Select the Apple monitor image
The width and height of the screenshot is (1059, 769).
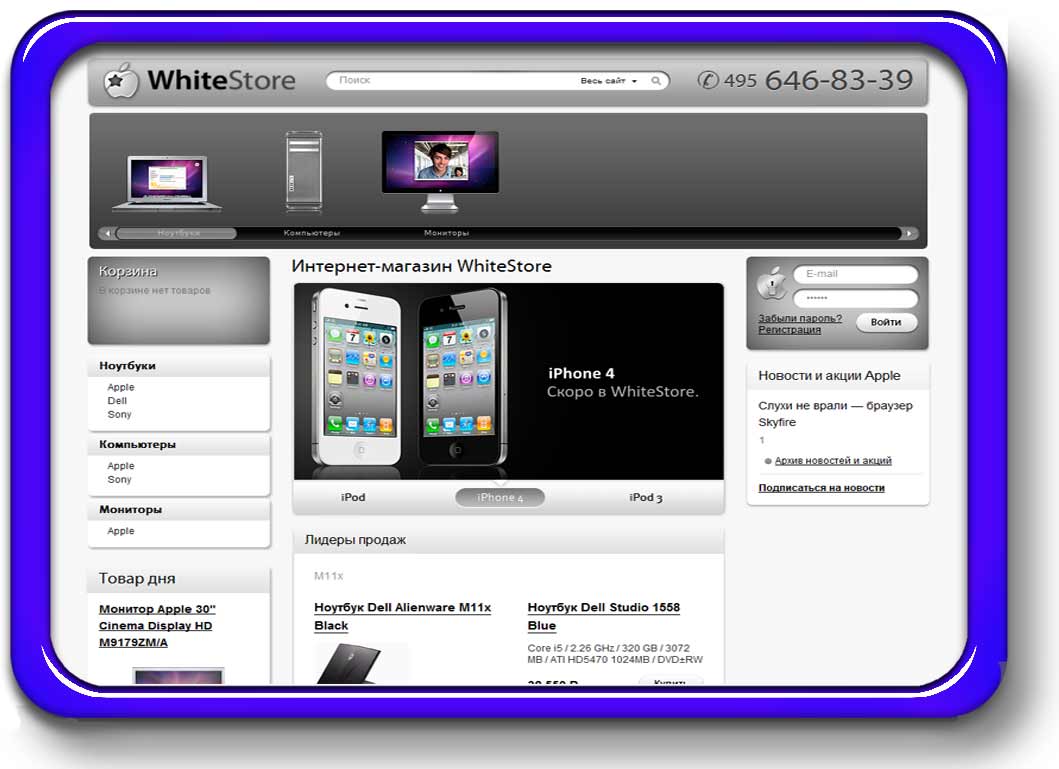coord(439,168)
